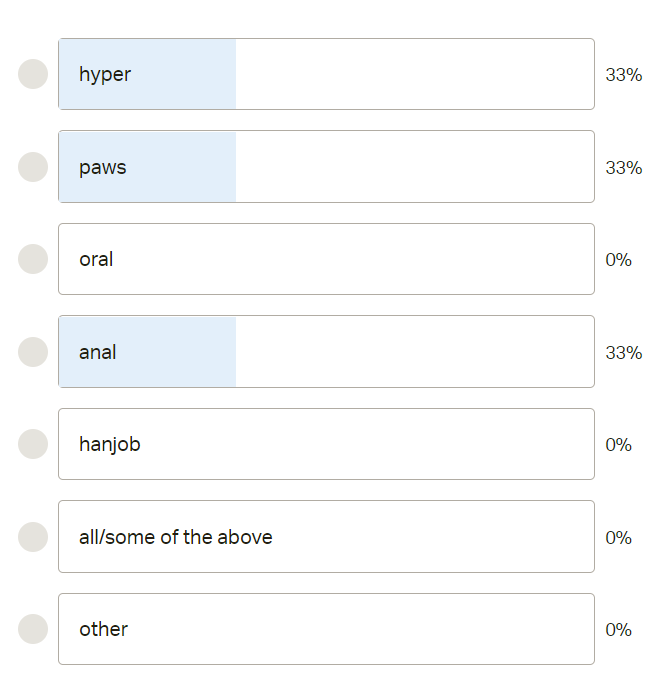Viewport: 655px width, 683px height.
Task: Click the 33% result beside anal
Action: [623, 353]
